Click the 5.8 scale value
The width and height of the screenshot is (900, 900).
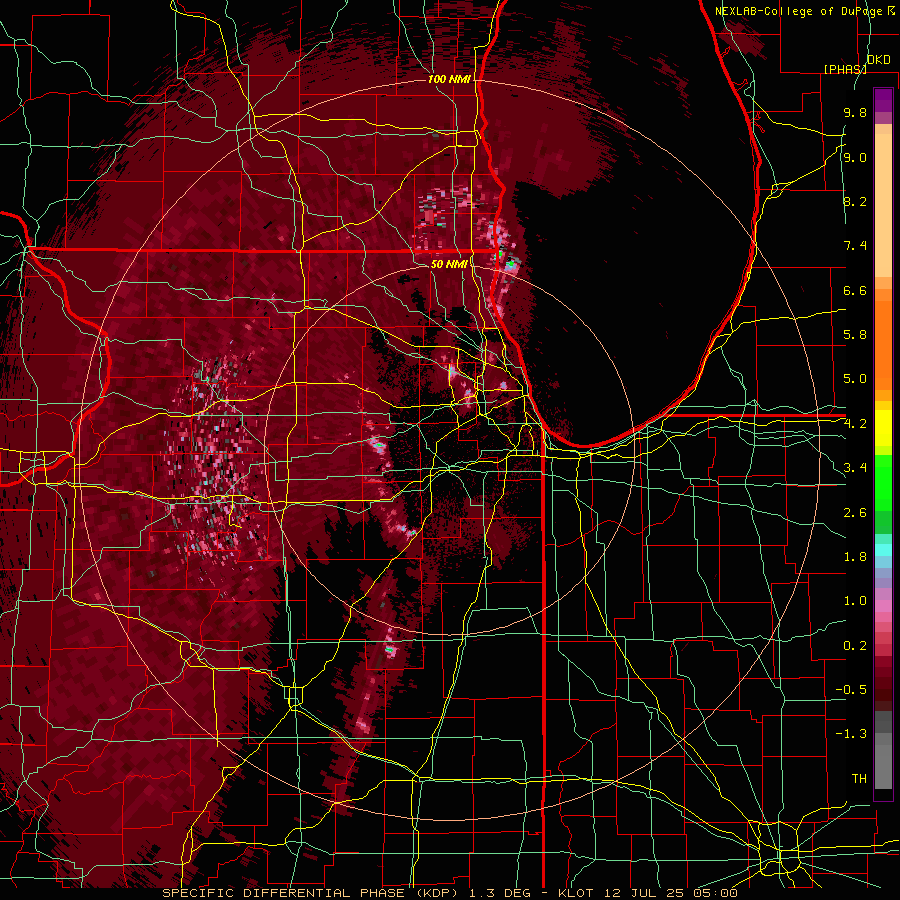(x=855, y=335)
